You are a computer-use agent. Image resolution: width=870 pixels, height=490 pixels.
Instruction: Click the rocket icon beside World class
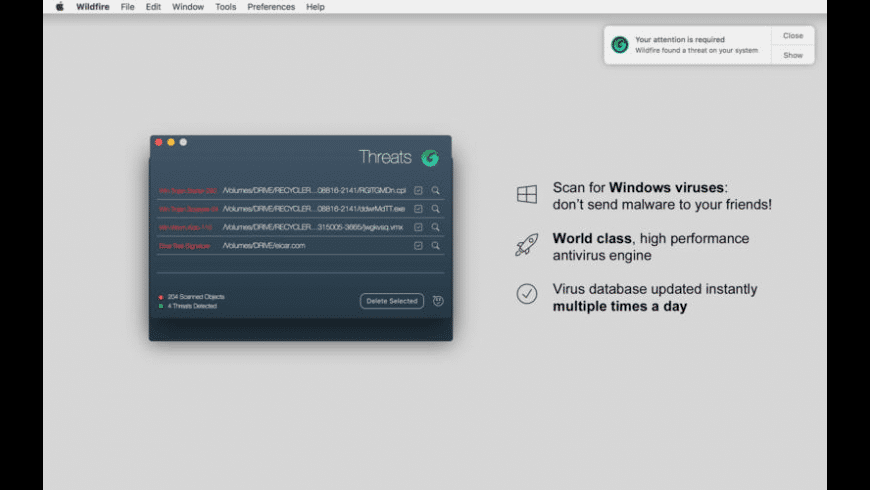527,244
